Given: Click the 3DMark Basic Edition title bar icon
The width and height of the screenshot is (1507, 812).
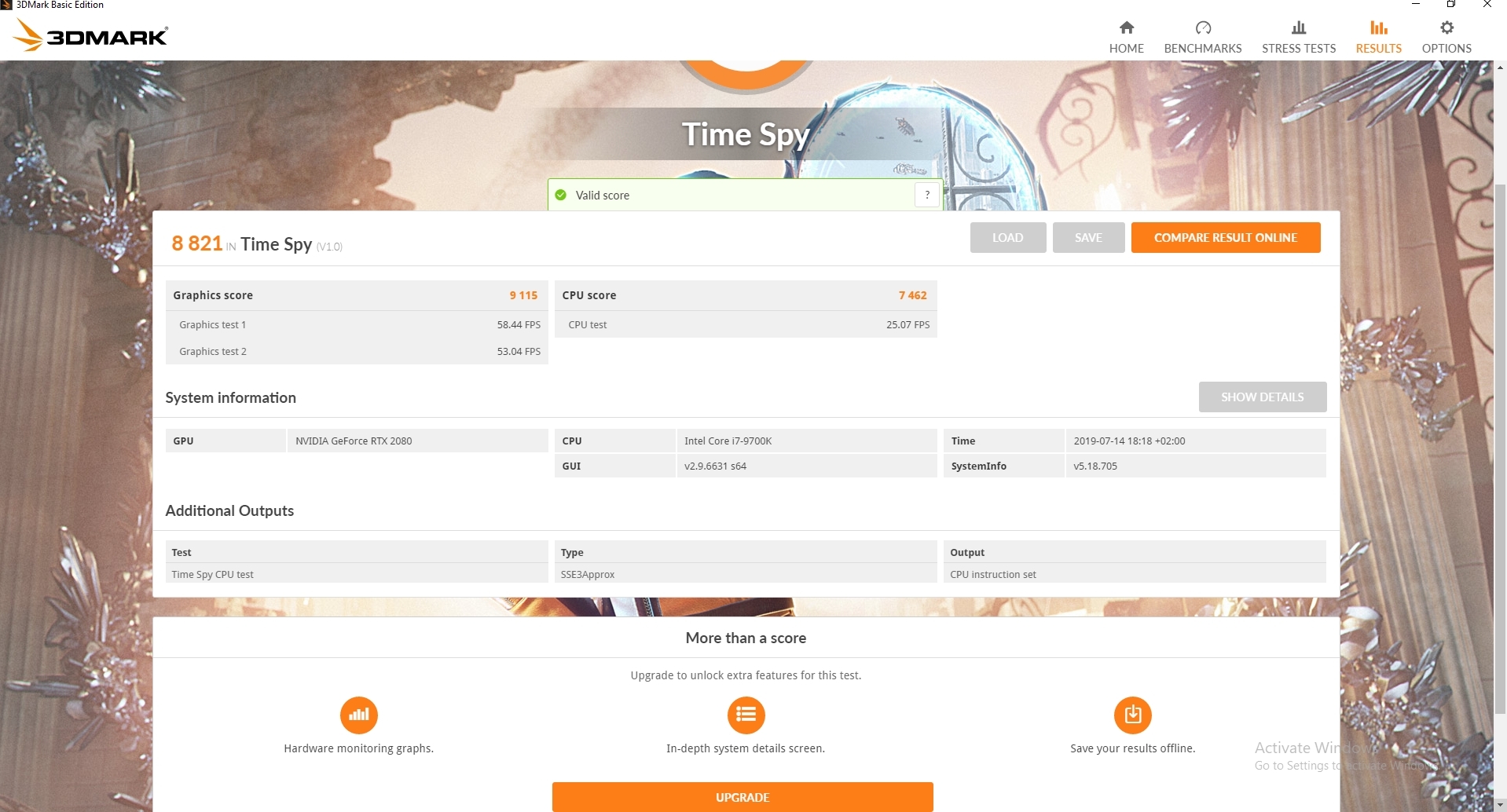Looking at the screenshot, I should coord(6,5).
